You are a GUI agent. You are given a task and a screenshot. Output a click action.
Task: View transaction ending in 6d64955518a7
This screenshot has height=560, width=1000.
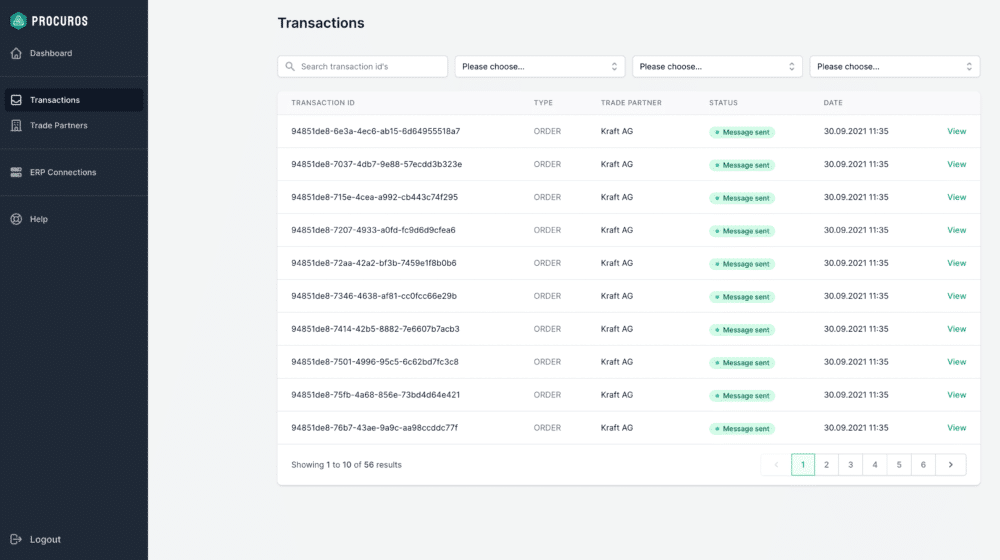pos(957,131)
